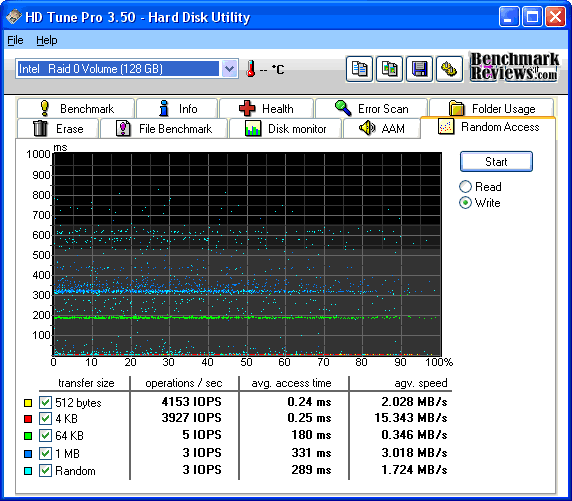This screenshot has width=572, height=501.
Task: Click the avg. access time header
Action: (291, 383)
